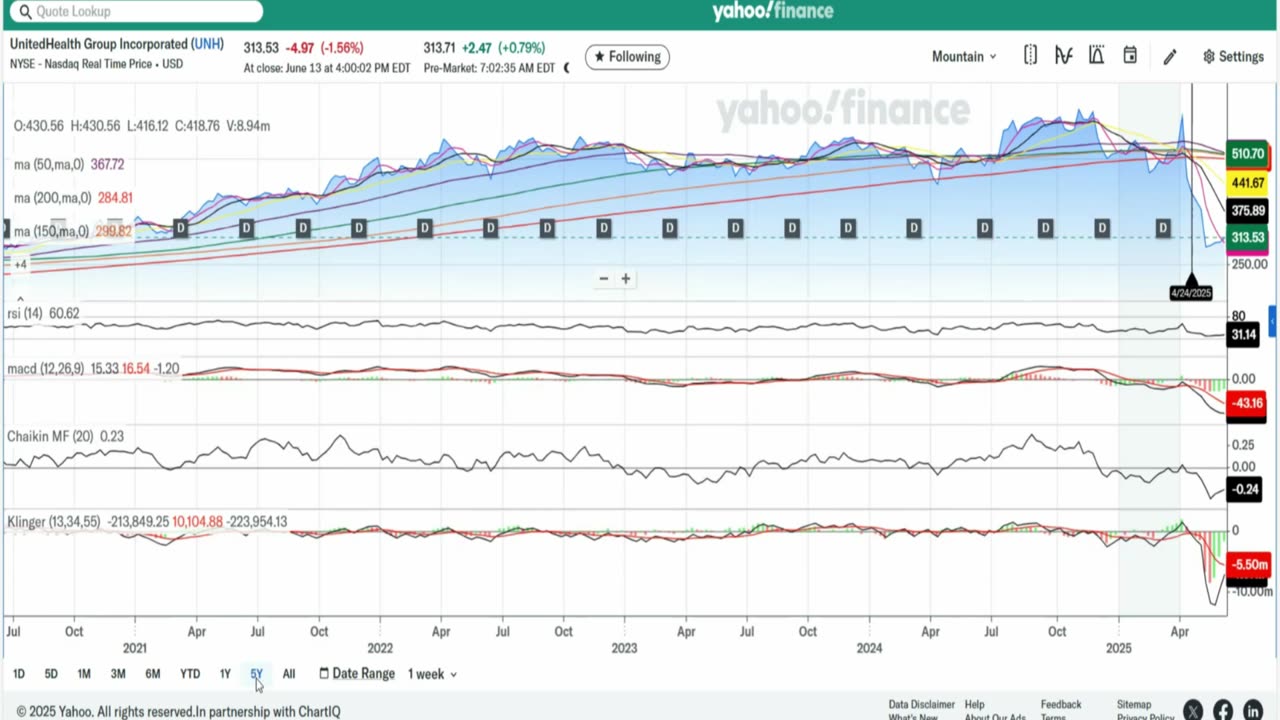Click the Klinger (13,34,55) label
The width and height of the screenshot is (1280, 720).
(147, 522)
